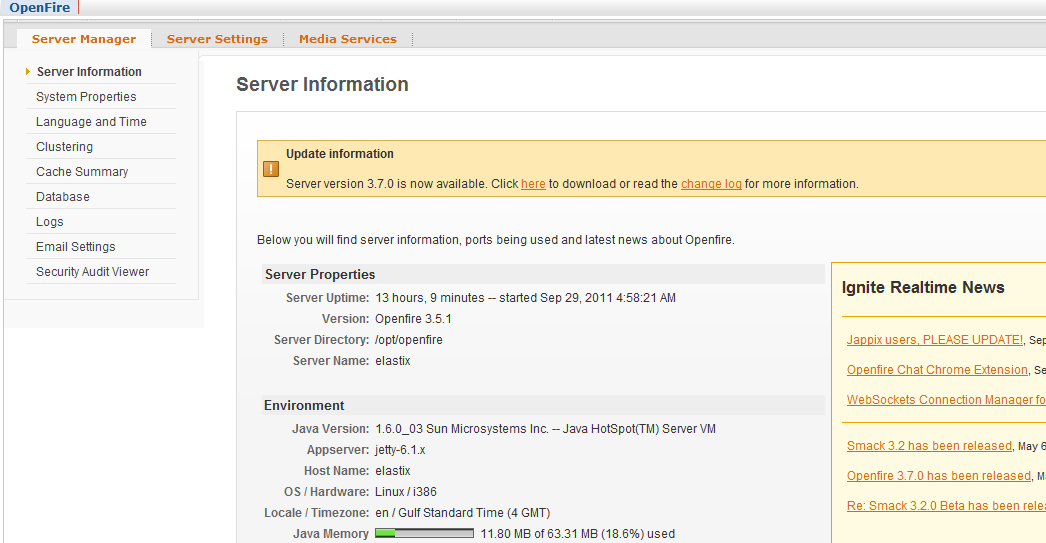Go to Clustering page
This screenshot has width=1046, height=543.
tap(65, 147)
